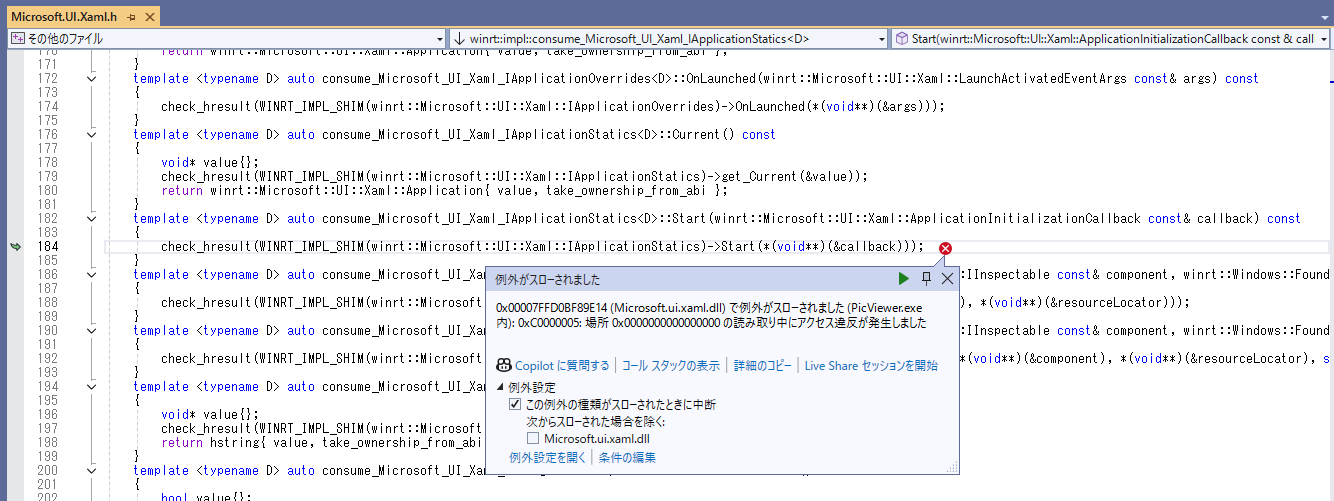Close the Microsoft.UI.Xaml.h tab
The image size is (1334, 501).
point(151,18)
